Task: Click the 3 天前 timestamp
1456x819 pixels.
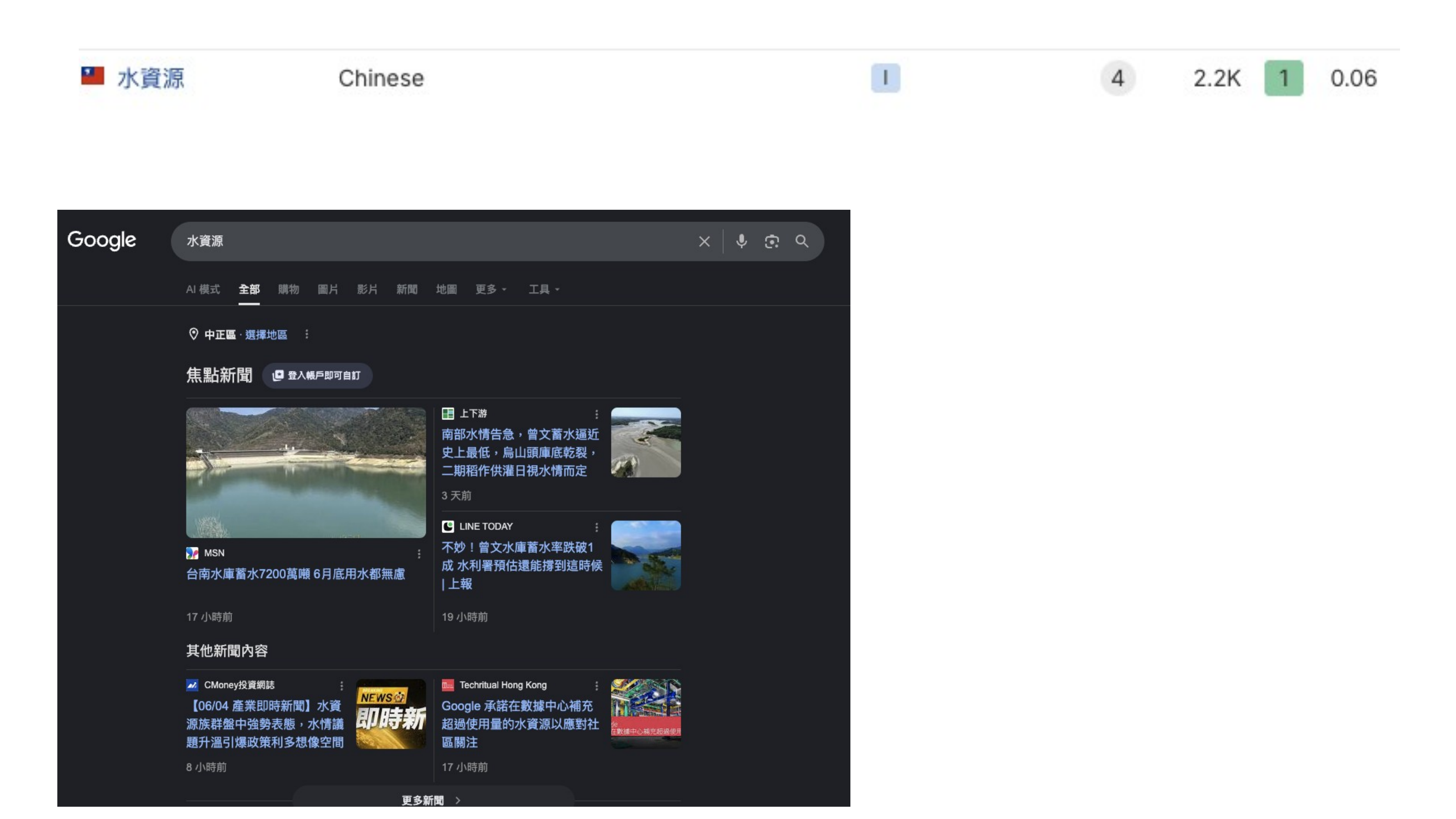Action: [456, 495]
